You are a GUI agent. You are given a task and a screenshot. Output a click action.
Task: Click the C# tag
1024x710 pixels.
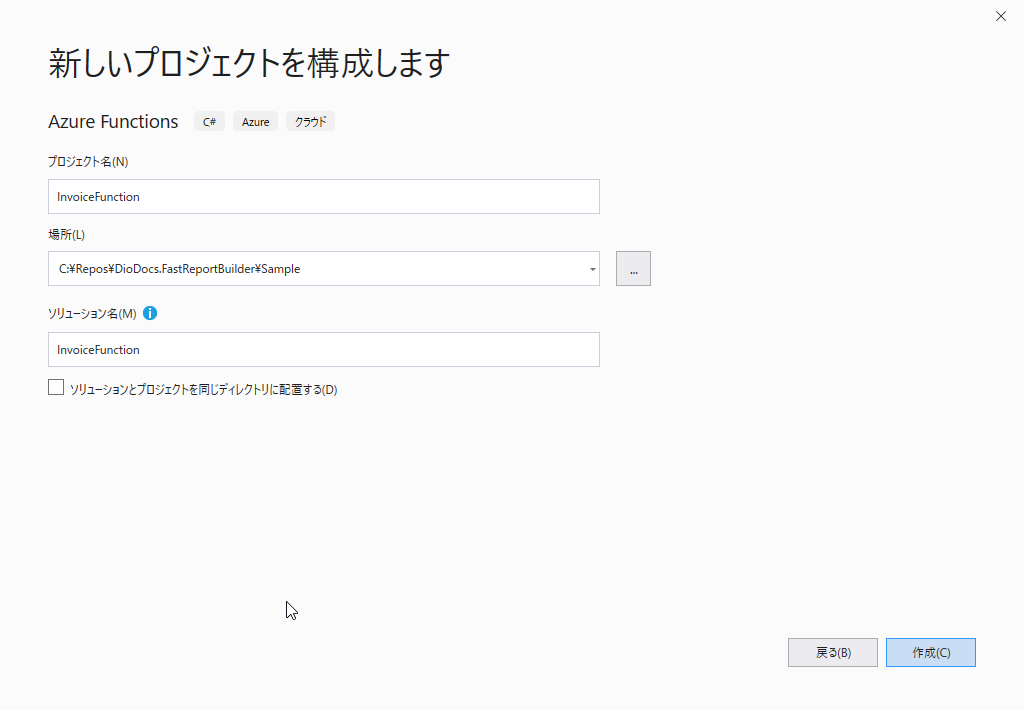[x=210, y=121]
